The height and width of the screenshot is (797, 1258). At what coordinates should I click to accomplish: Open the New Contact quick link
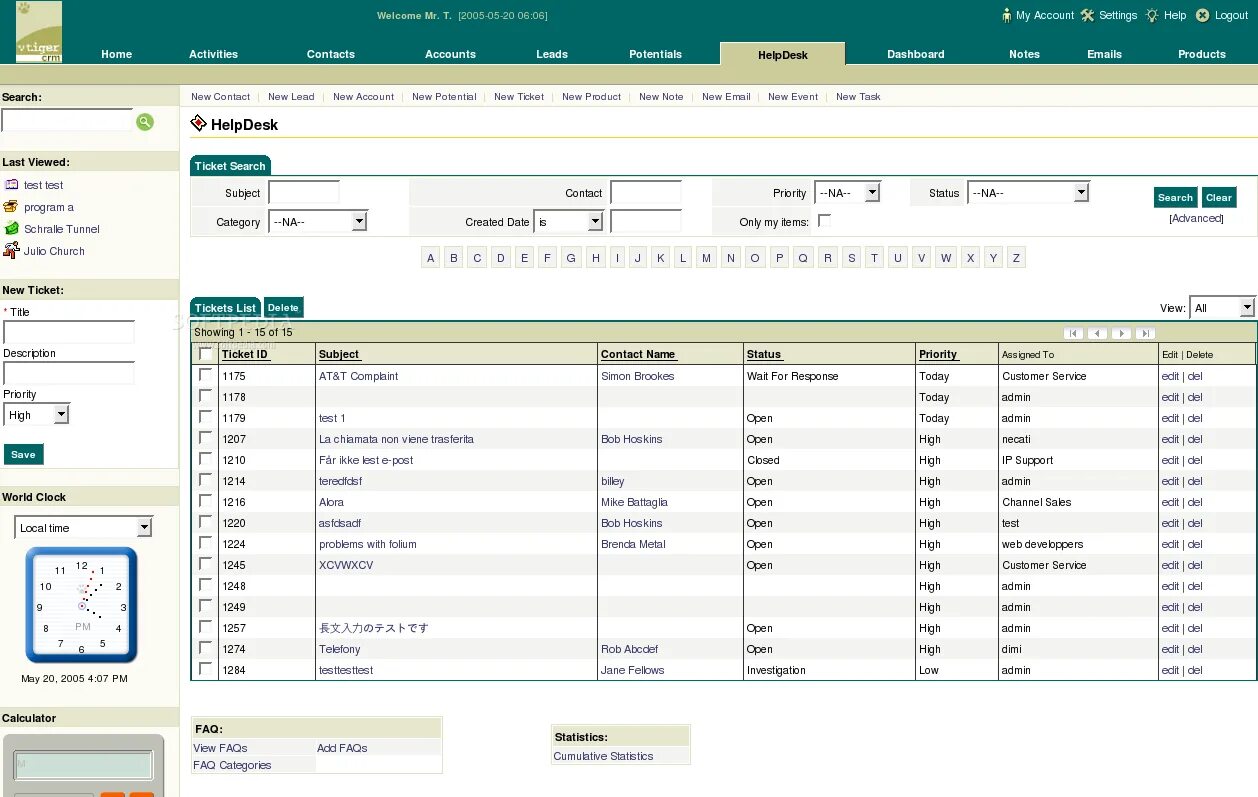(x=220, y=97)
